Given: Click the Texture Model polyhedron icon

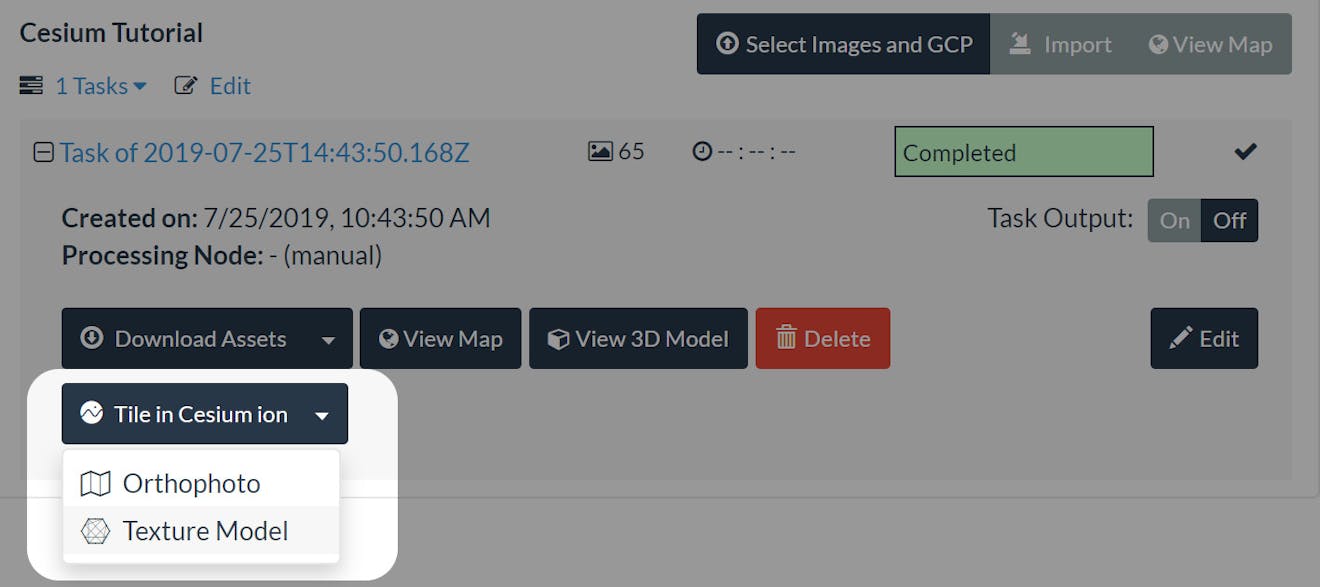Looking at the screenshot, I should (95, 531).
